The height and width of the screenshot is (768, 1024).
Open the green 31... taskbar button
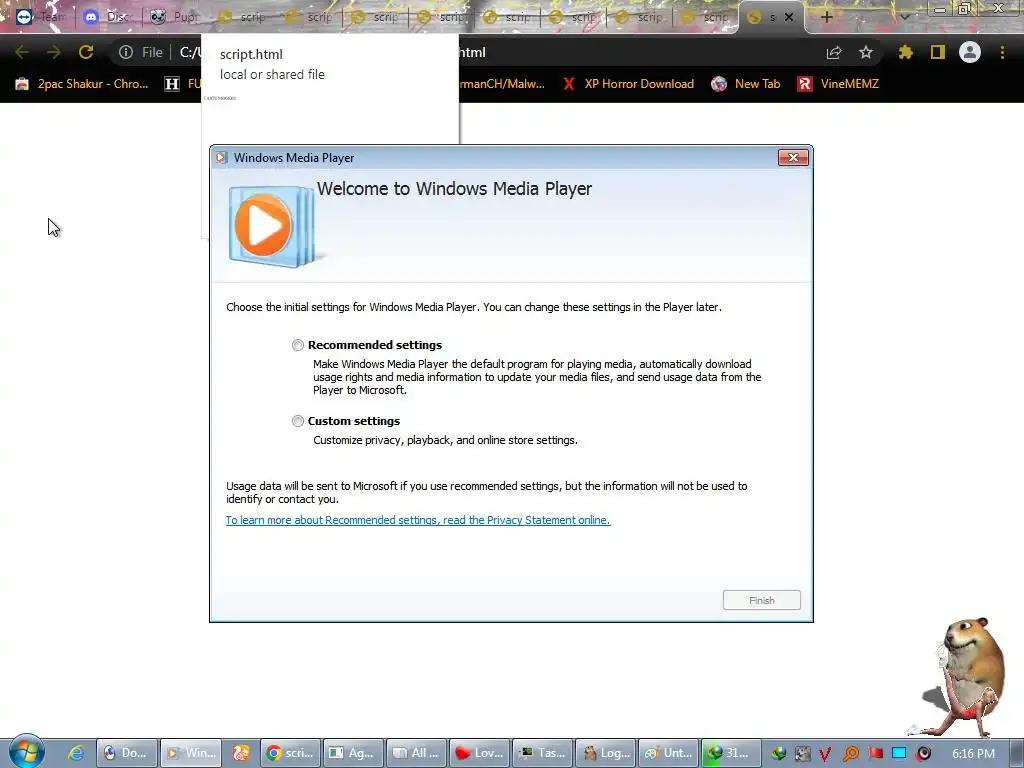pyautogui.click(x=731, y=753)
